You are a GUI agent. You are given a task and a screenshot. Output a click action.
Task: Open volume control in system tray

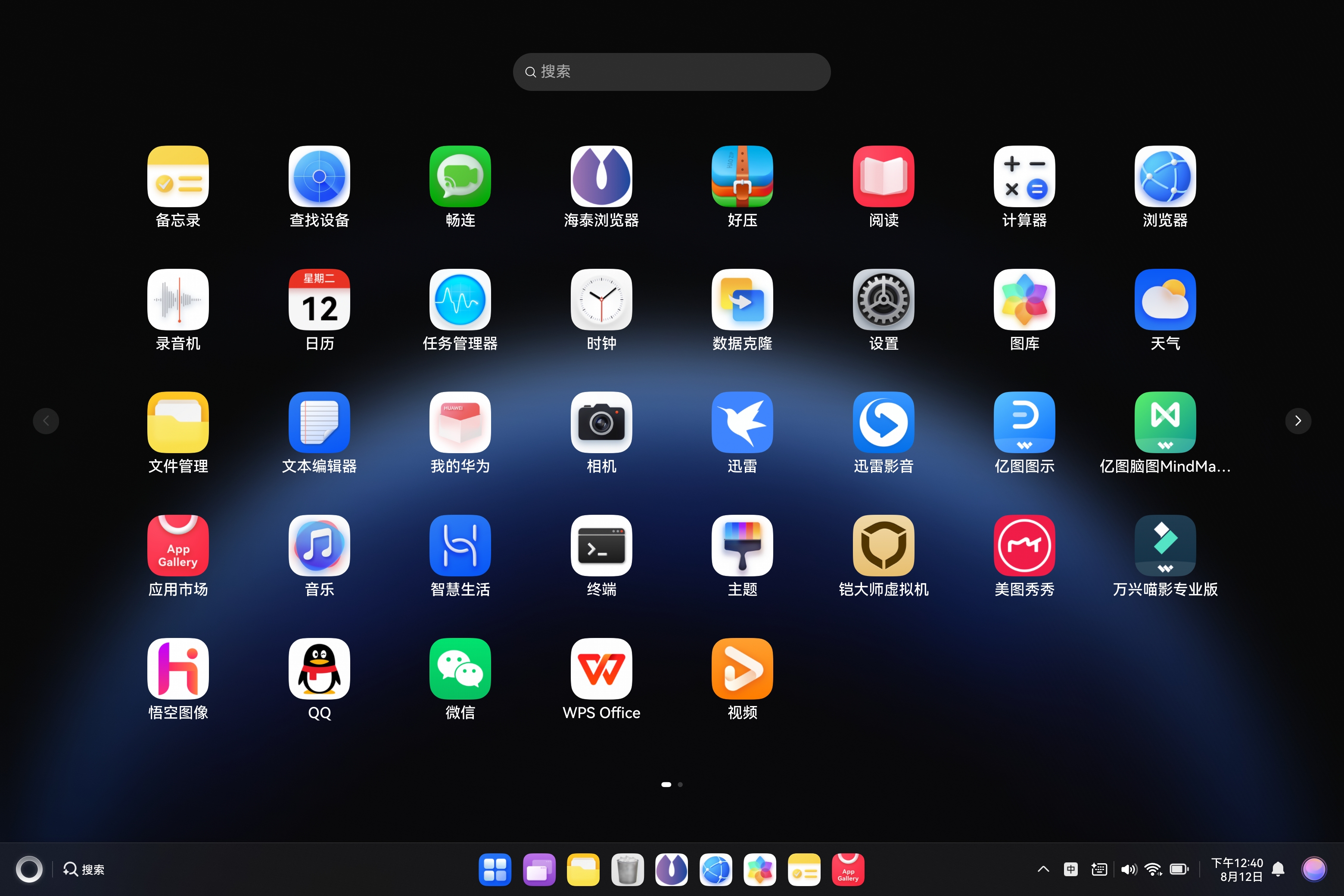1128,869
